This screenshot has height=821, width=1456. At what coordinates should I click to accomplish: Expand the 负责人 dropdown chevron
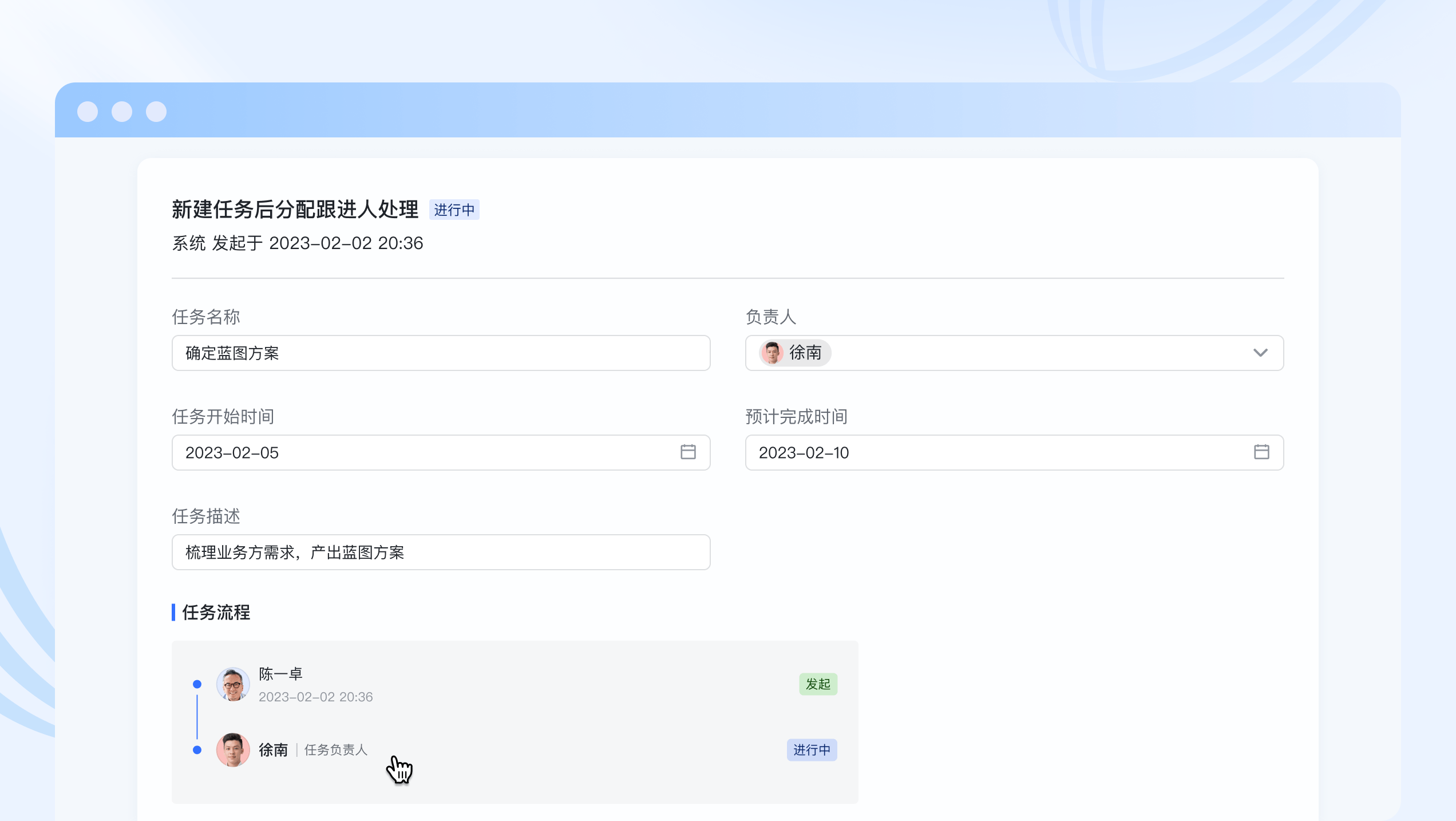1260,353
